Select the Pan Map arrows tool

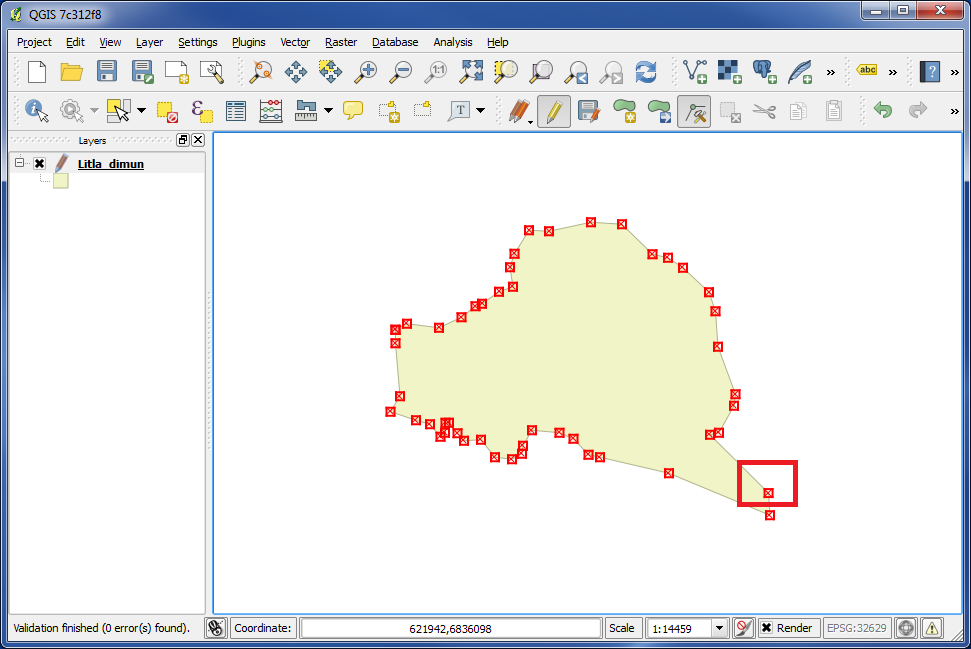tap(296, 72)
